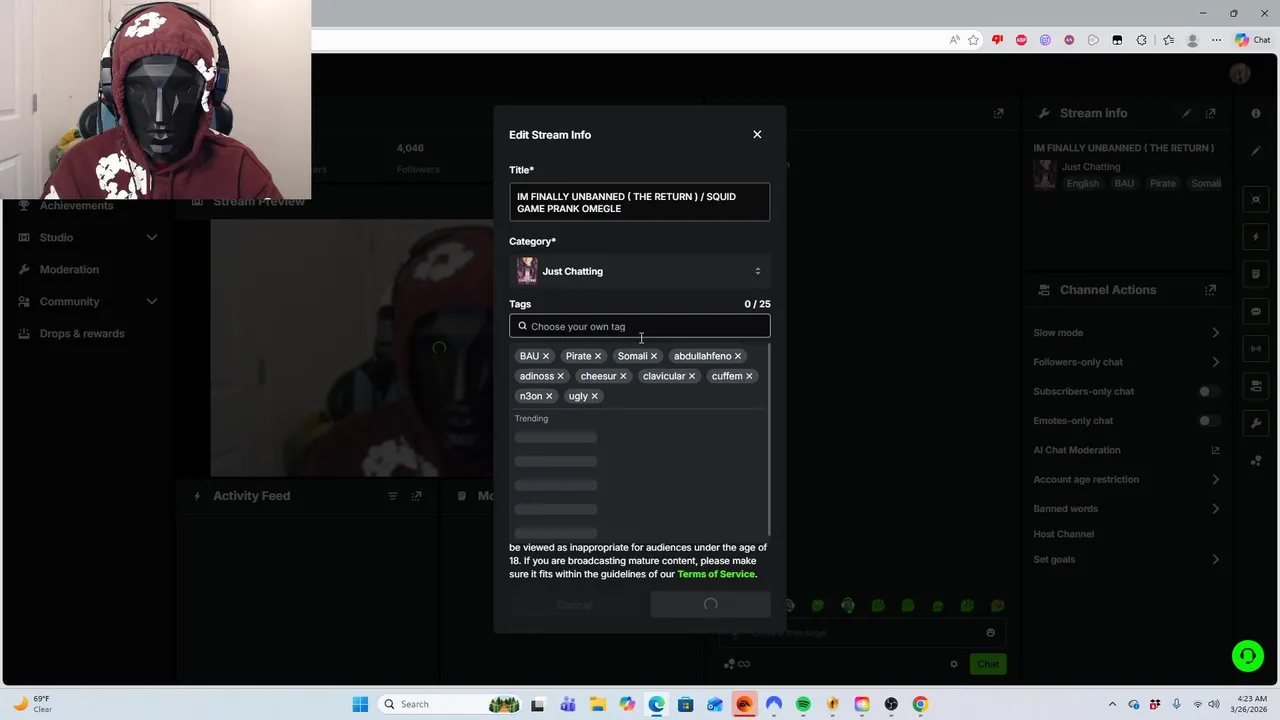This screenshot has height=720, width=1280.
Task: Edit the stream title field
Action: tap(639, 202)
